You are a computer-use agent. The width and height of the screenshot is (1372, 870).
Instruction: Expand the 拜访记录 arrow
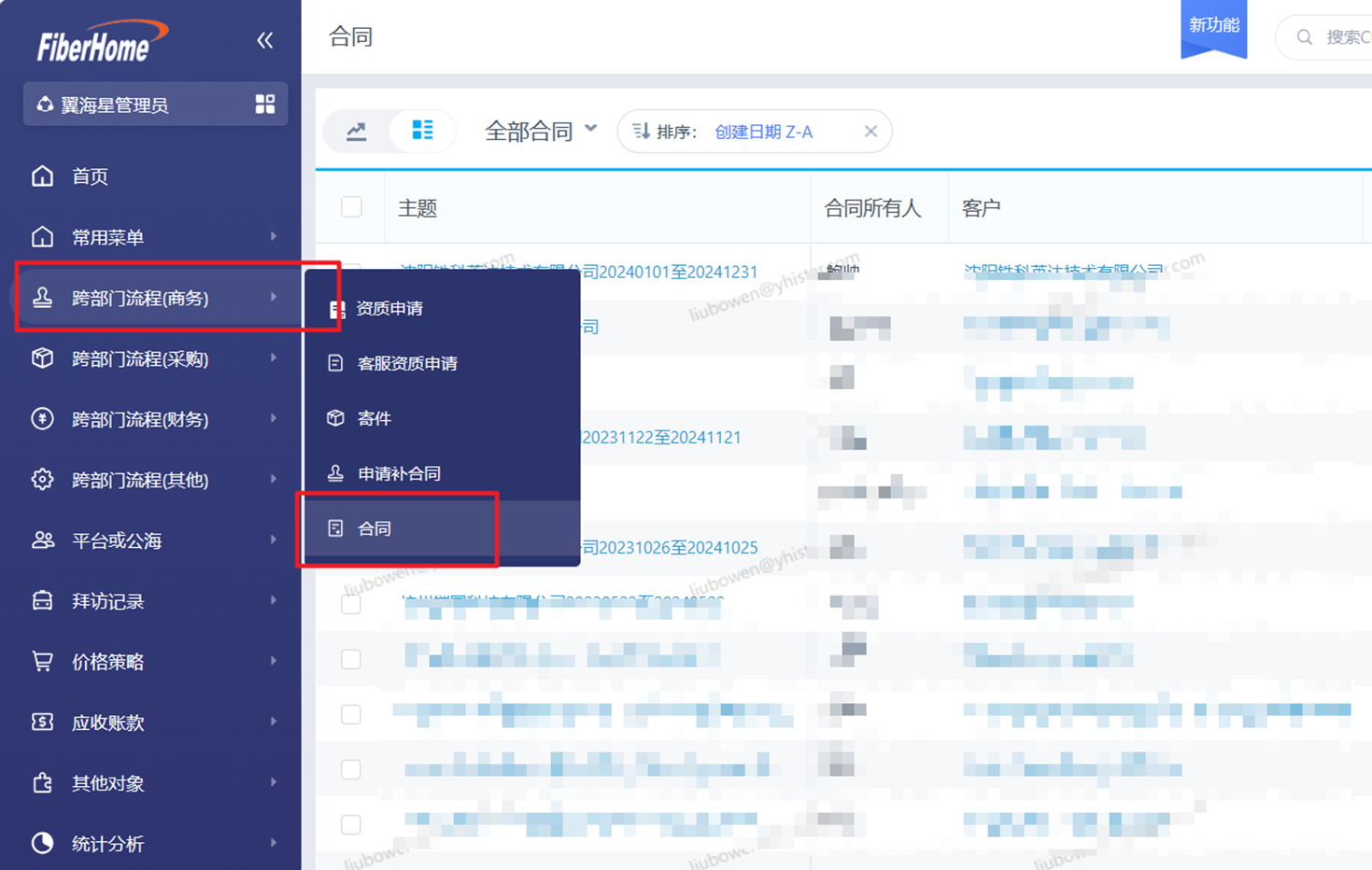pyautogui.click(x=274, y=600)
